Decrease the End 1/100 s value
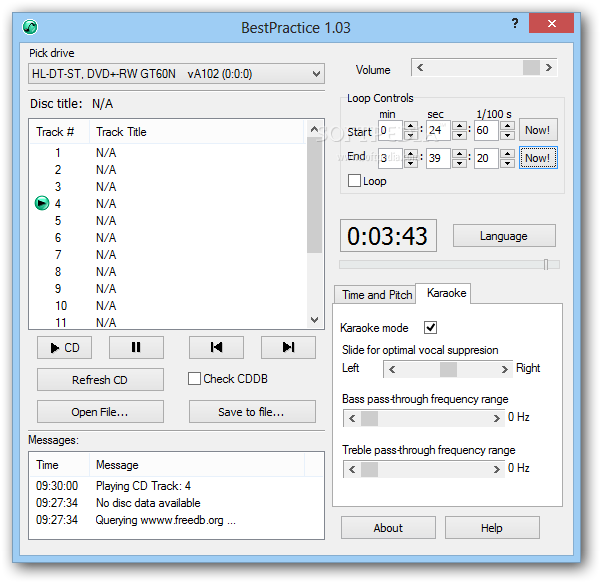The height and width of the screenshot is (583, 601). coord(507,163)
